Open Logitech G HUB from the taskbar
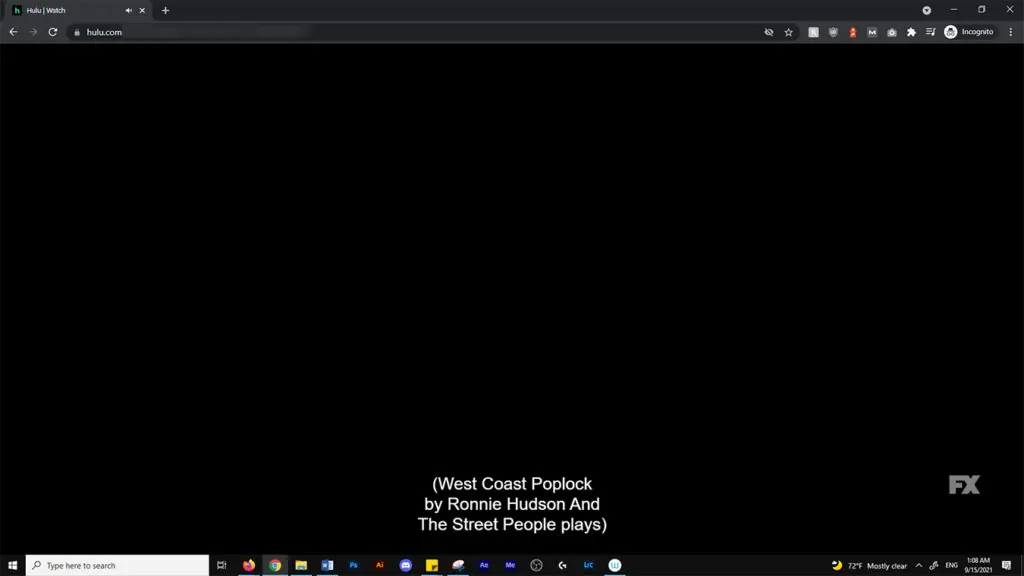This screenshot has height=576, width=1024. pyautogui.click(x=562, y=566)
